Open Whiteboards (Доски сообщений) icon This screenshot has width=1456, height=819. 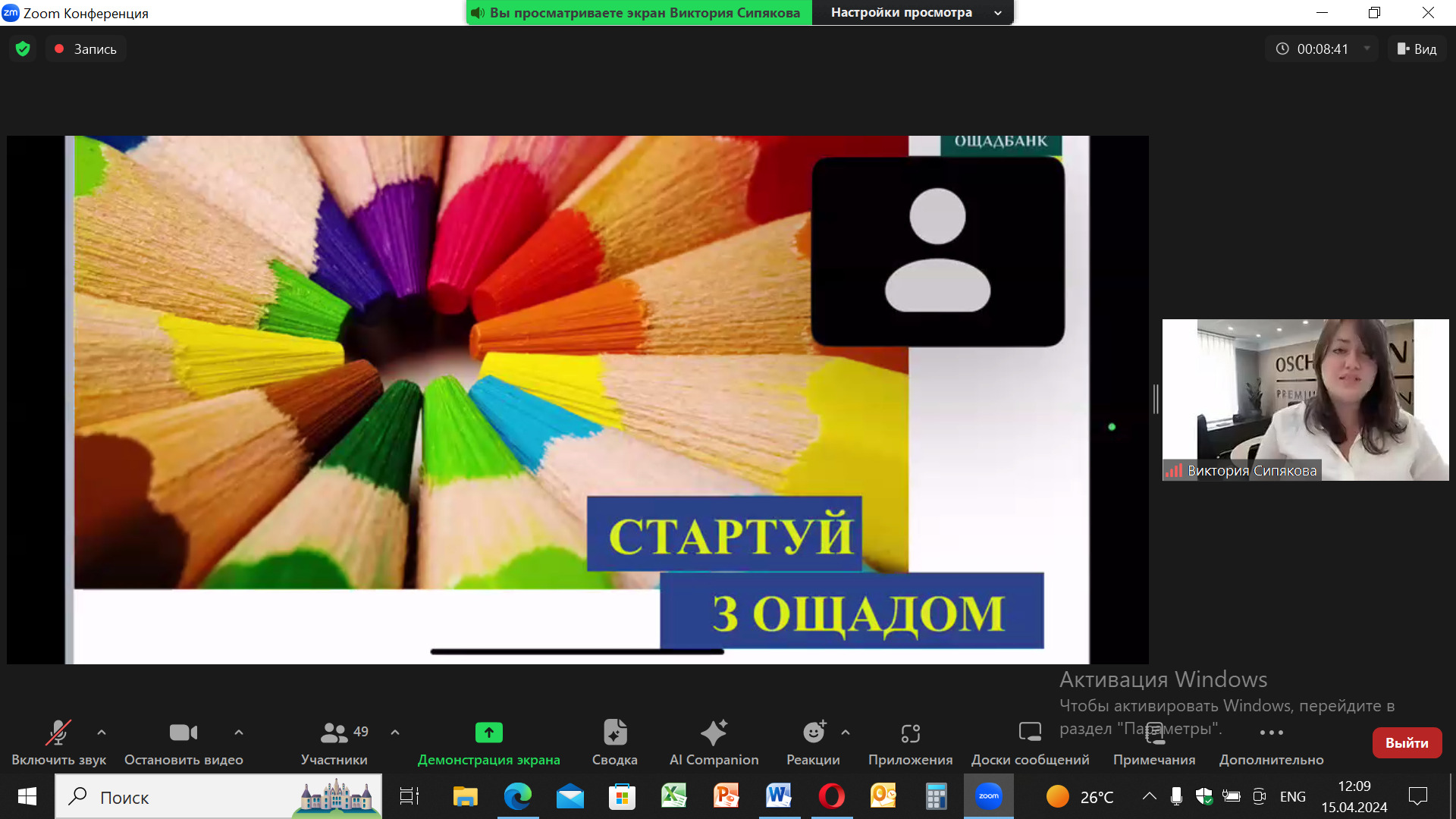(1030, 733)
